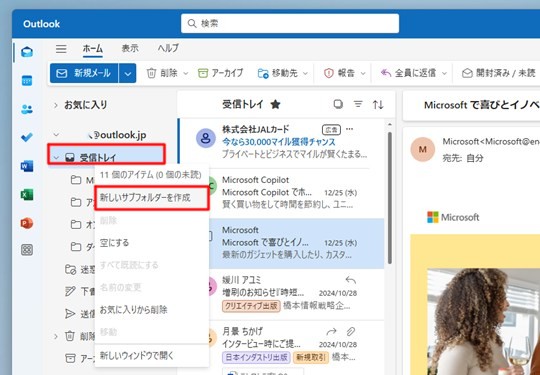The height and width of the screenshot is (375, 540).
Task: Open the 全員に返信 dropdown arrow
Action: click(x=444, y=73)
